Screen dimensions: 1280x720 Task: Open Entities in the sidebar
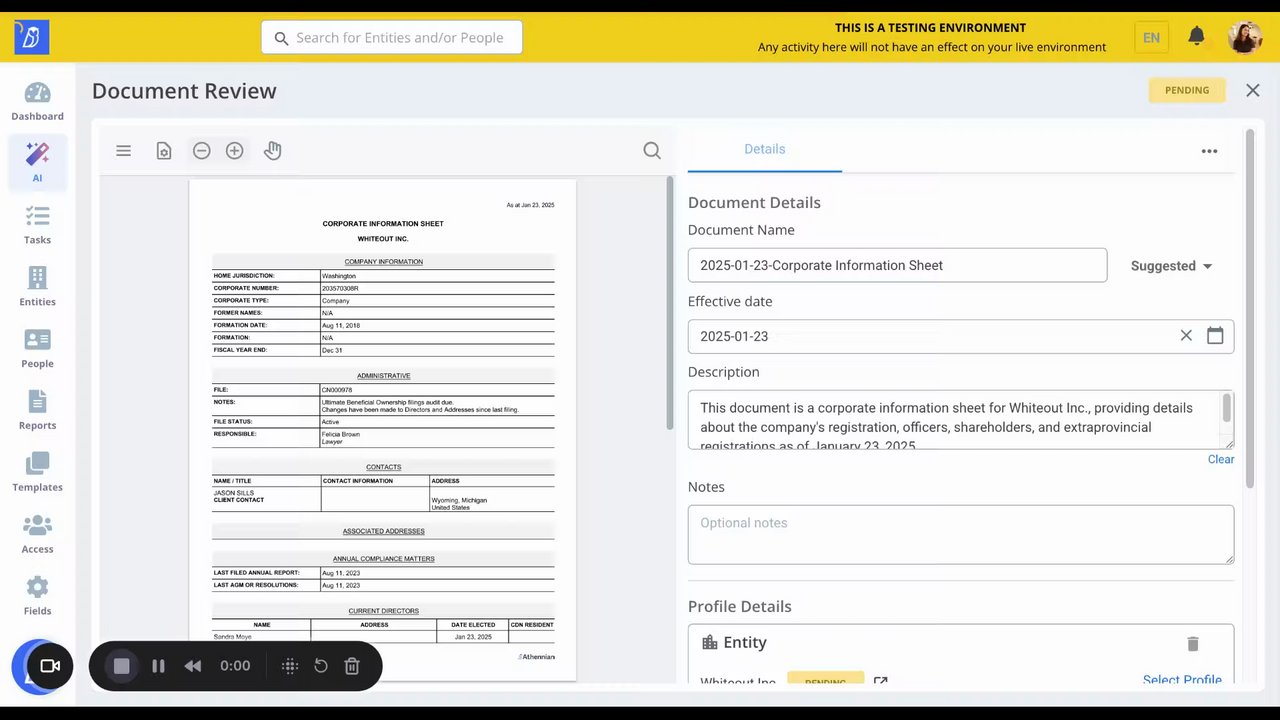pyautogui.click(x=37, y=287)
